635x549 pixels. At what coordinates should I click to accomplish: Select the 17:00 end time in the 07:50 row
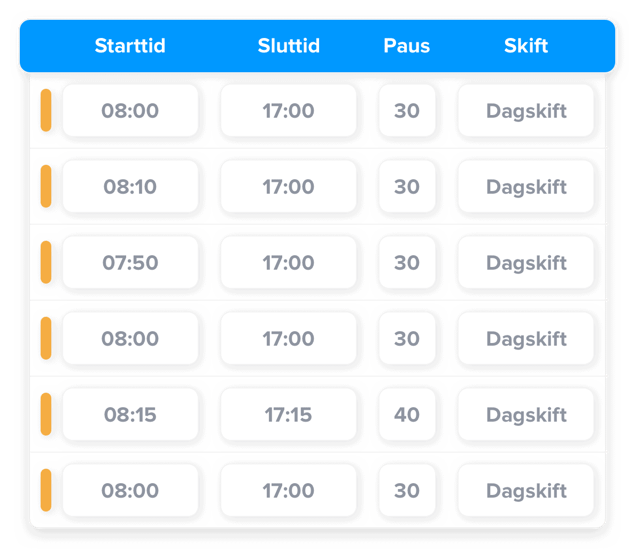click(x=288, y=263)
